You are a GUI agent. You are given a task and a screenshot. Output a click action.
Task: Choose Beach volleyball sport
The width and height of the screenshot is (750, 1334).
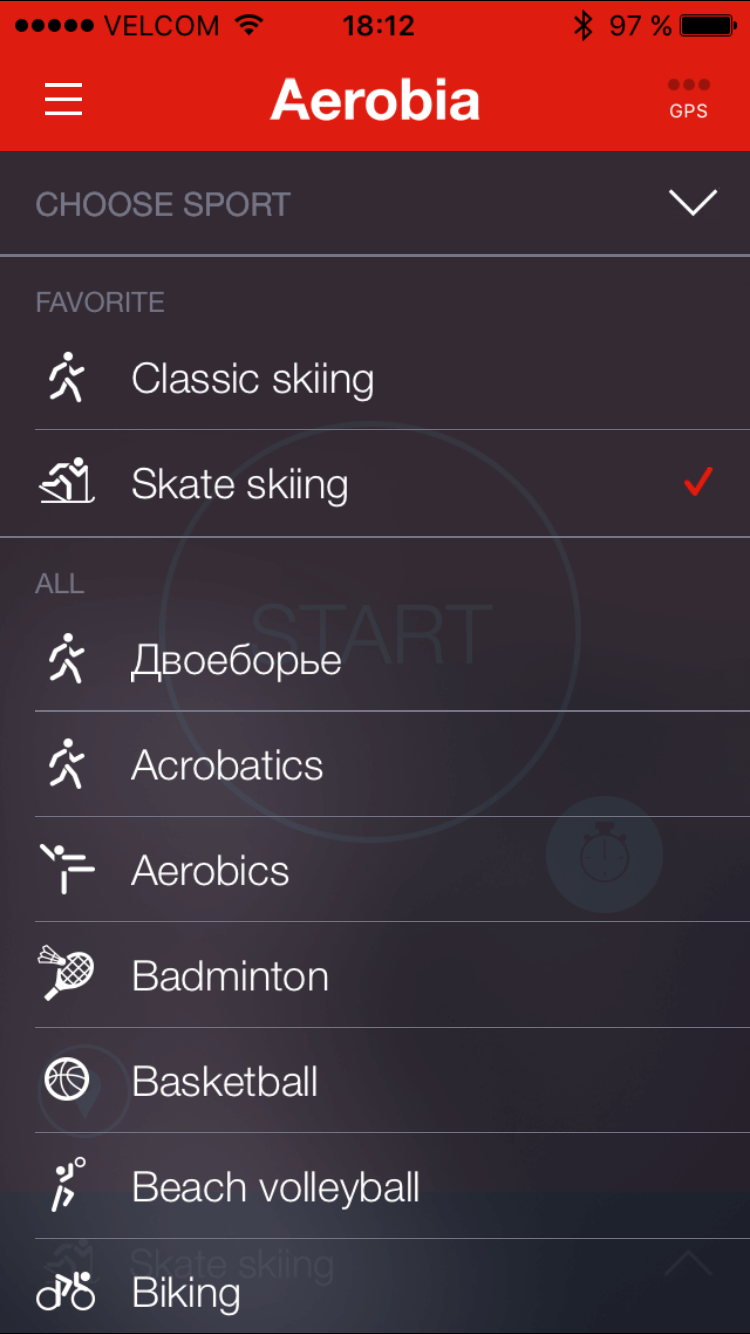[275, 1187]
